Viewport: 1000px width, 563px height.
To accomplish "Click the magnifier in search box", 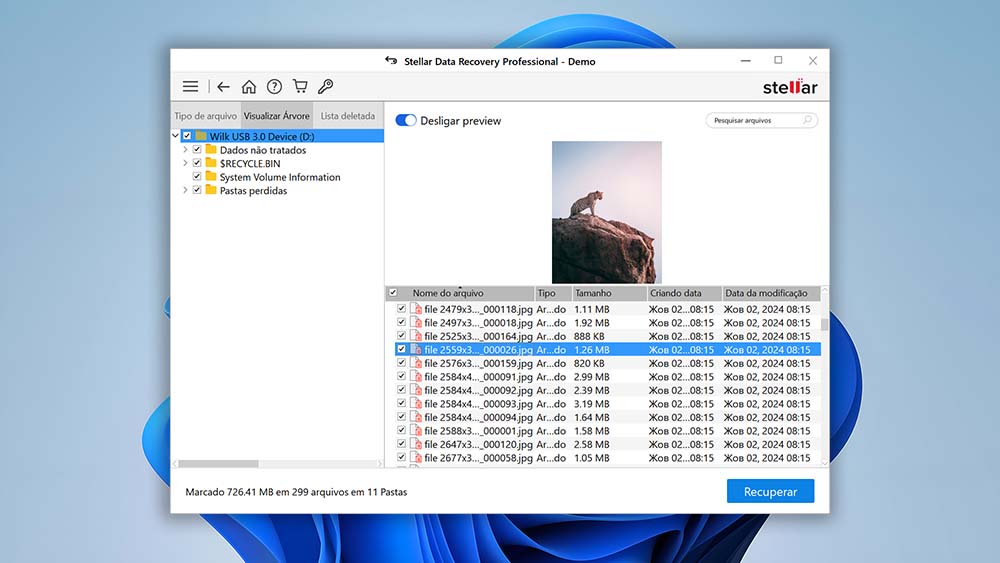I will click(x=807, y=120).
